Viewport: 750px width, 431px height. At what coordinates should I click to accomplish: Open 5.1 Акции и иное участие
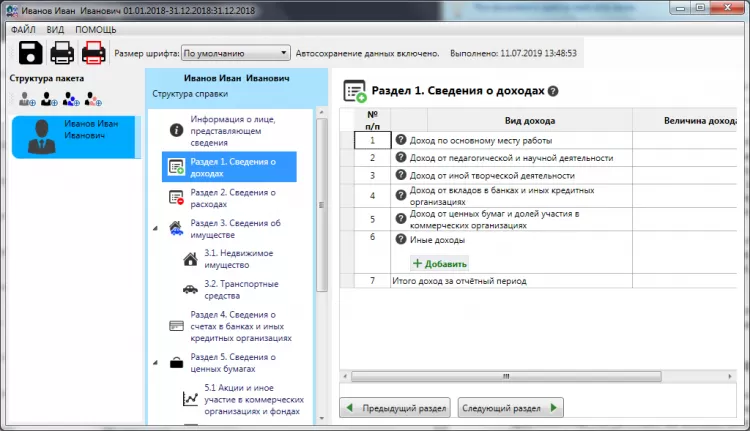(x=254, y=399)
